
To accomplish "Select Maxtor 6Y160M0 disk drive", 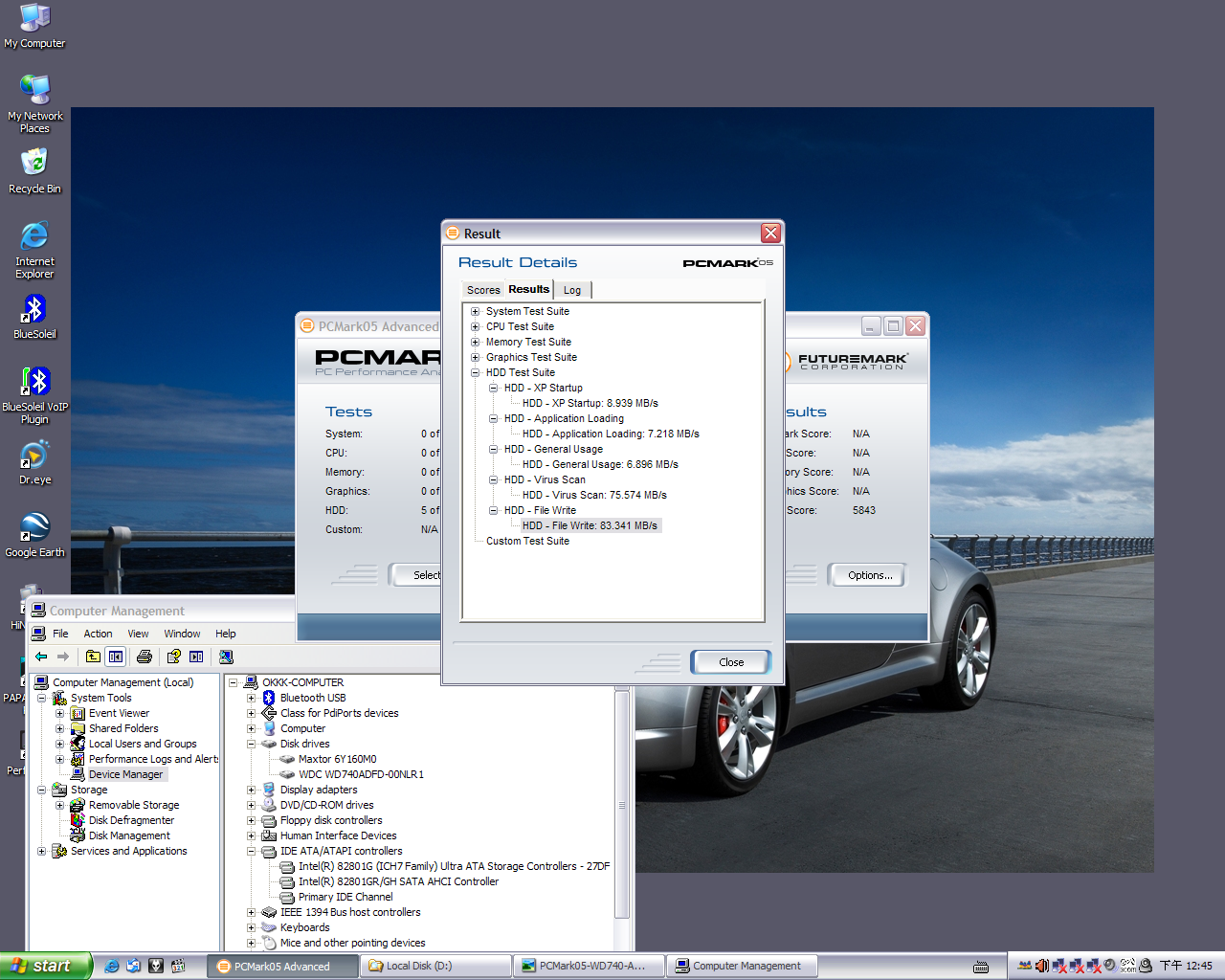I will (337, 759).
